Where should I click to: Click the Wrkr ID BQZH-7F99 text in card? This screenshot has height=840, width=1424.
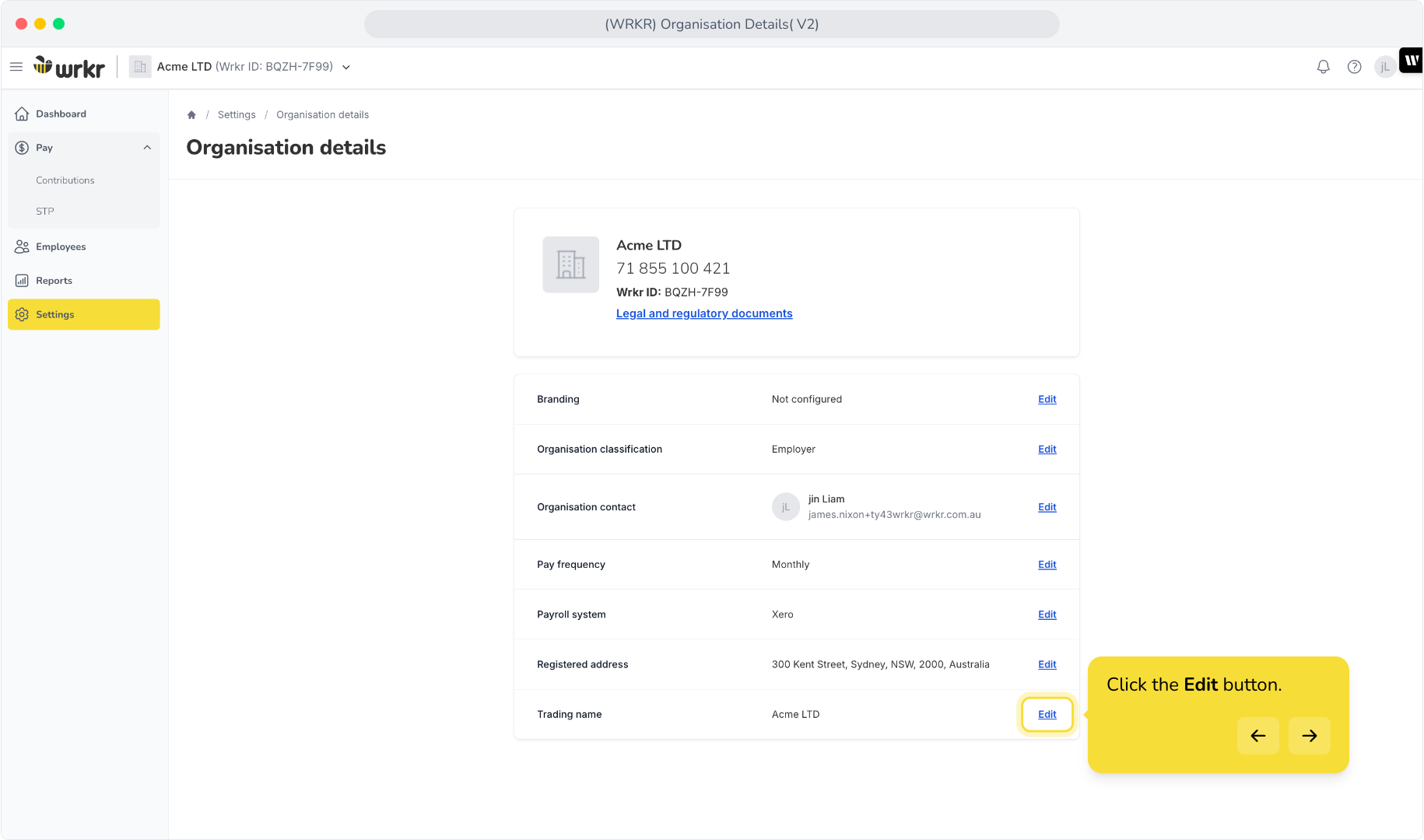672,292
